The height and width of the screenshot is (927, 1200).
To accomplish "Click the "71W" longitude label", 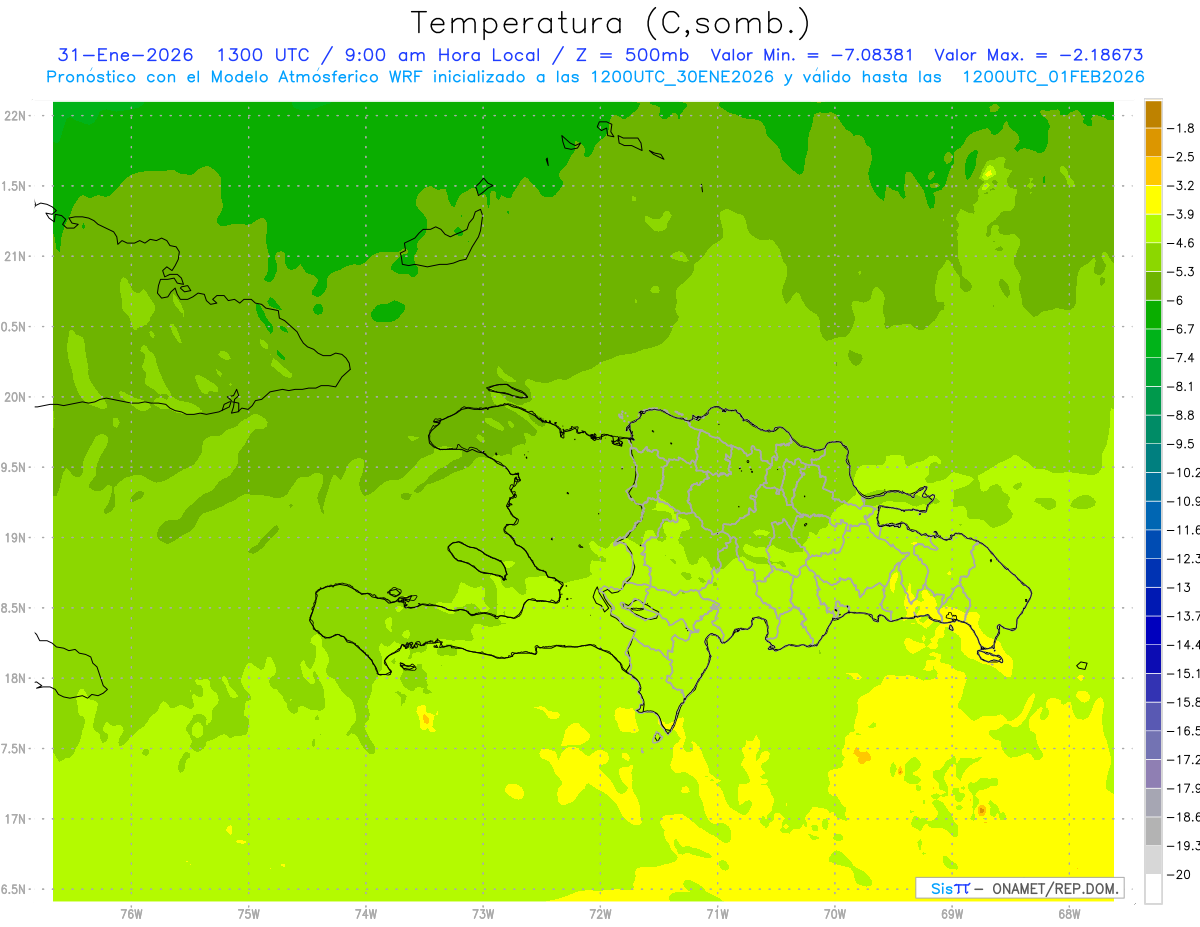I will pos(717,914).
